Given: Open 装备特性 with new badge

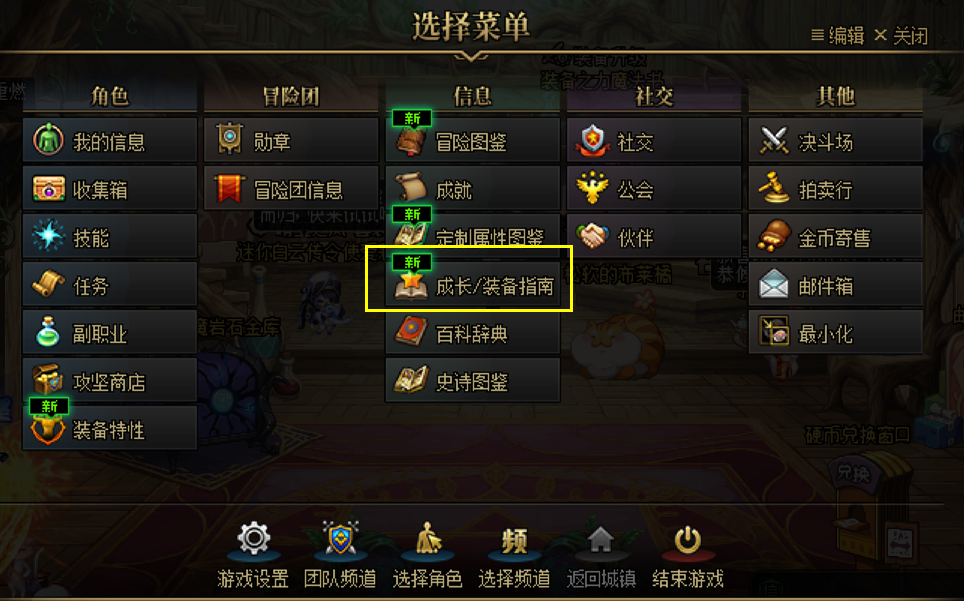Looking at the screenshot, I should [x=110, y=428].
